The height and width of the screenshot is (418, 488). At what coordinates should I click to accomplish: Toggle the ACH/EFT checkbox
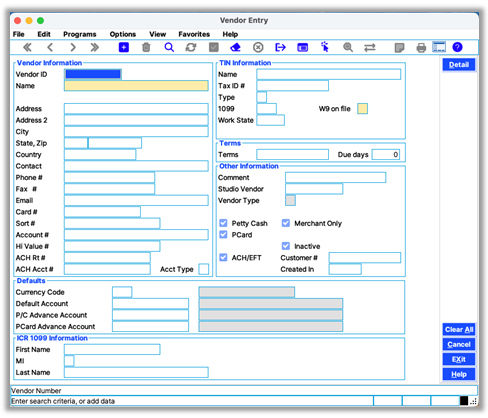(223, 257)
